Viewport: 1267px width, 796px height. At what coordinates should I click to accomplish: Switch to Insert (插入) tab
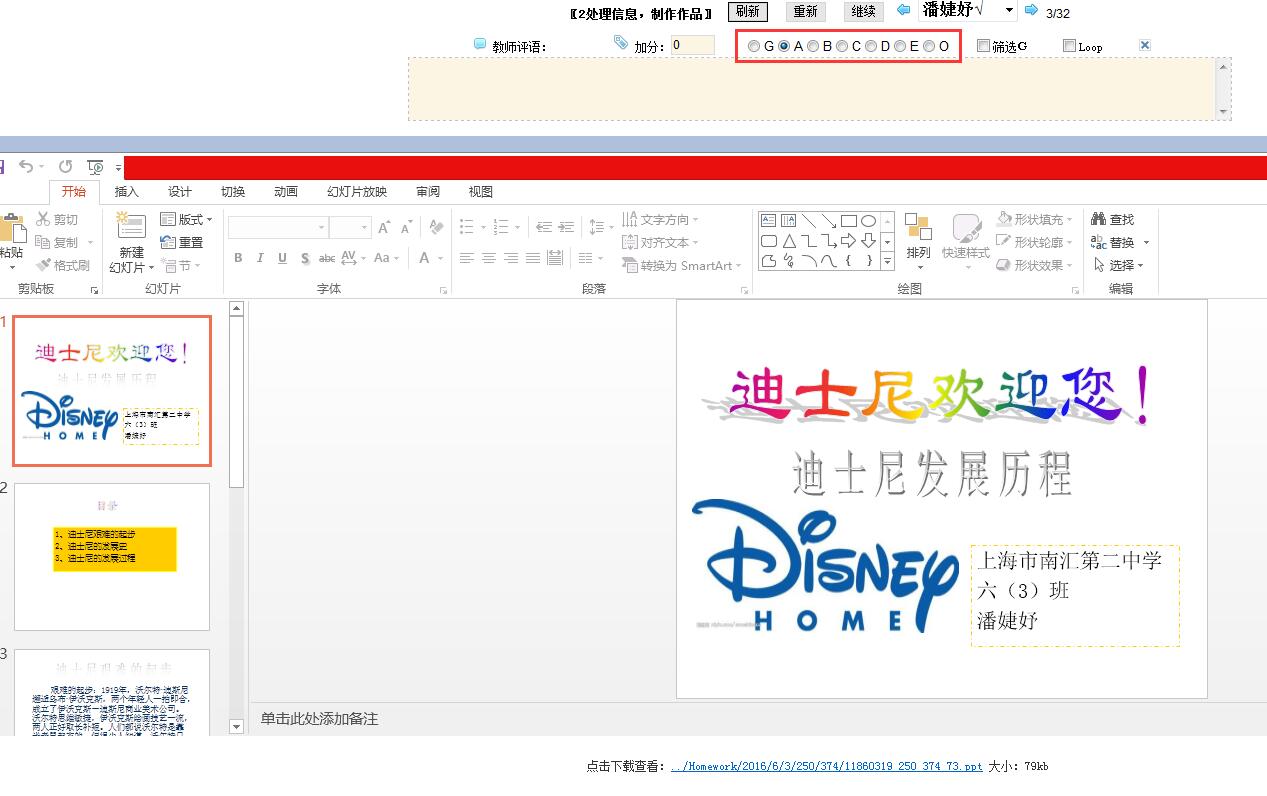(x=127, y=192)
